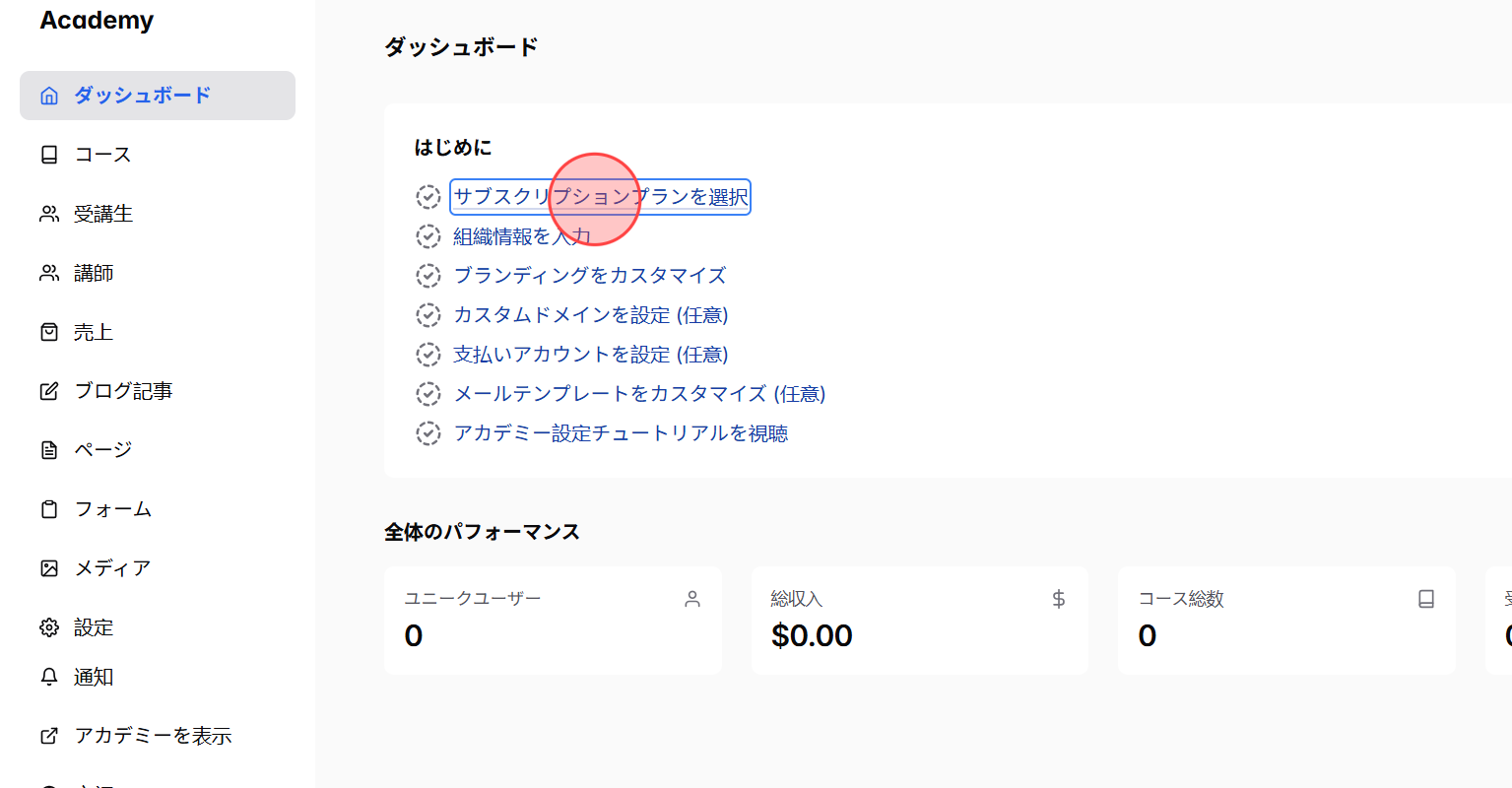Click the dollar icon on 総収入 card

click(1058, 598)
